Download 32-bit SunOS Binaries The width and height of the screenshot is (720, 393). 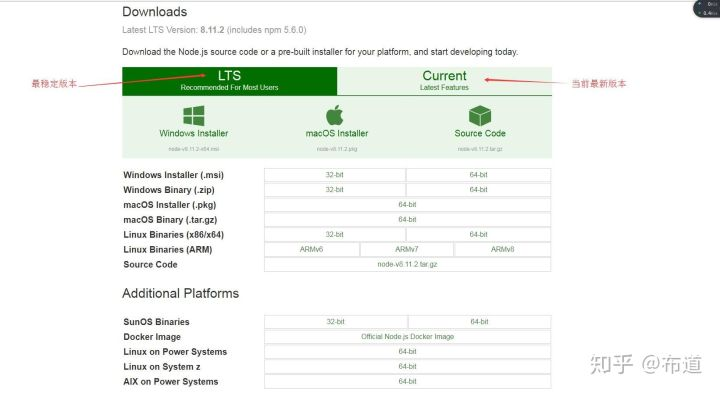click(x=336, y=322)
